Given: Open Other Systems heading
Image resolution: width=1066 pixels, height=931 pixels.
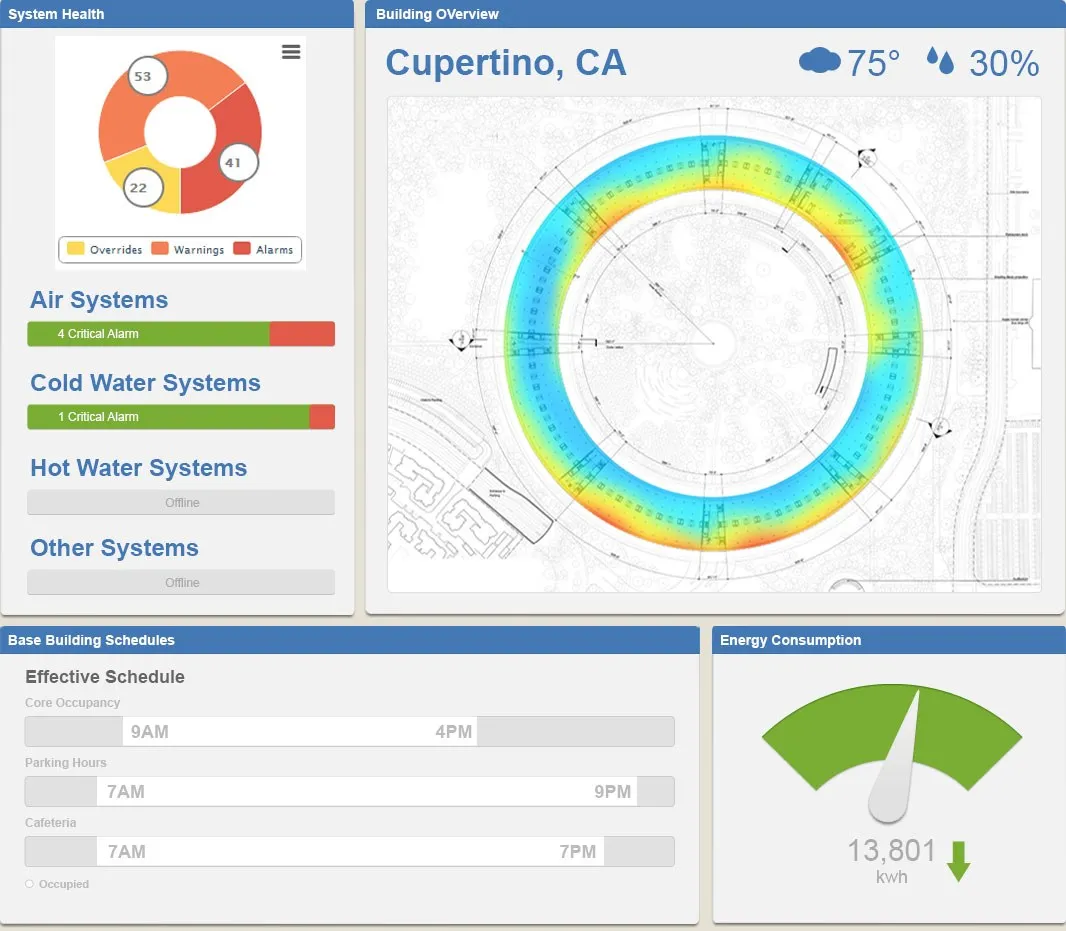Looking at the screenshot, I should pyautogui.click(x=114, y=548).
